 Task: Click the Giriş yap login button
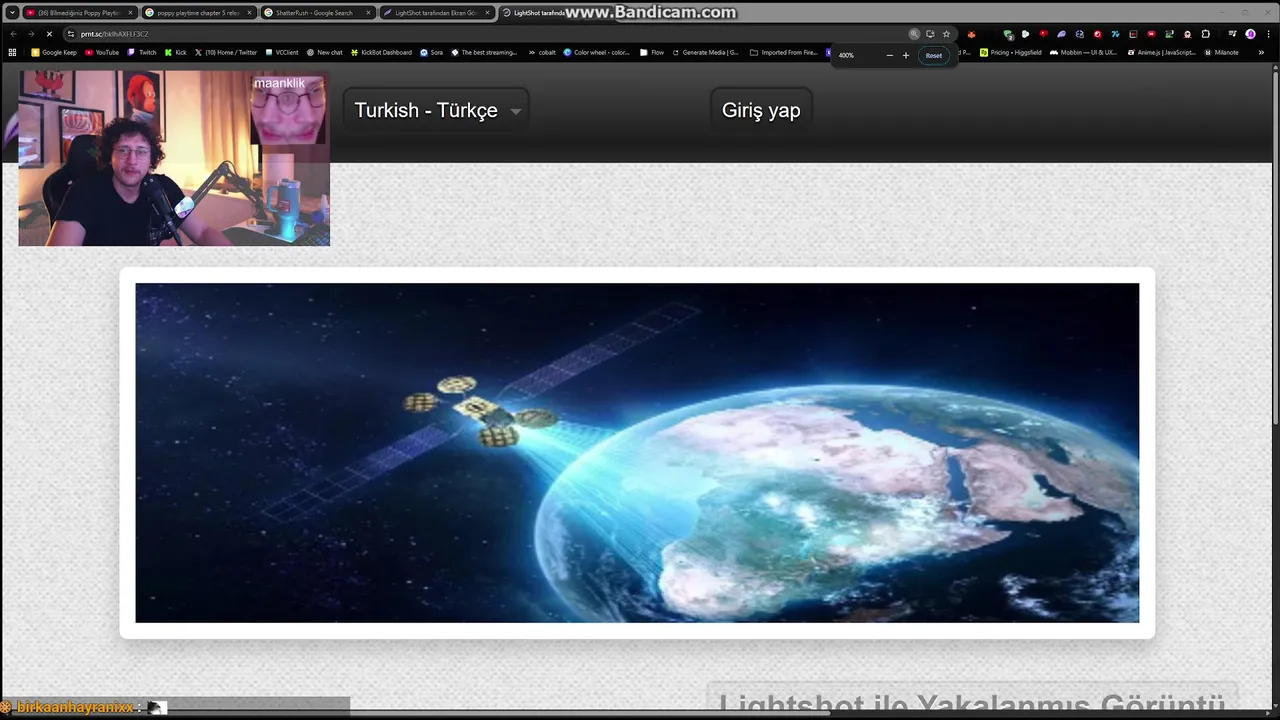click(x=761, y=110)
